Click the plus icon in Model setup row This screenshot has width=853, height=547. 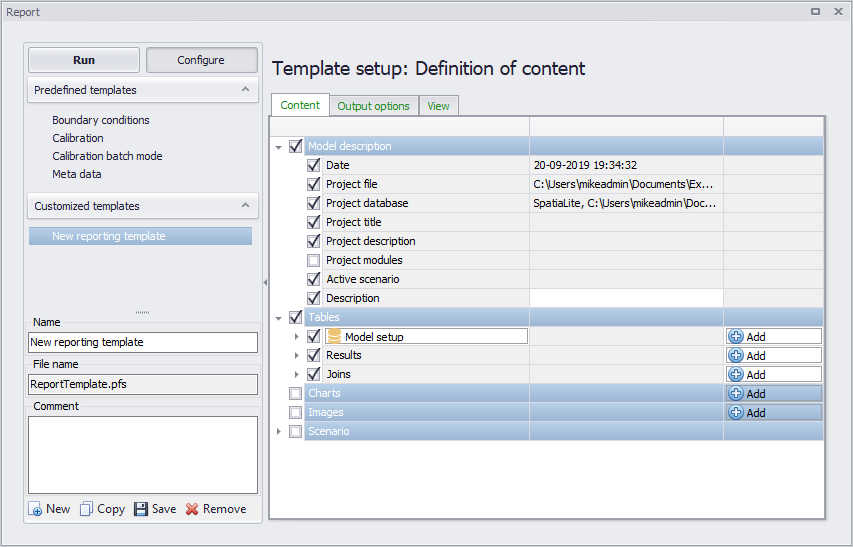[x=735, y=337]
